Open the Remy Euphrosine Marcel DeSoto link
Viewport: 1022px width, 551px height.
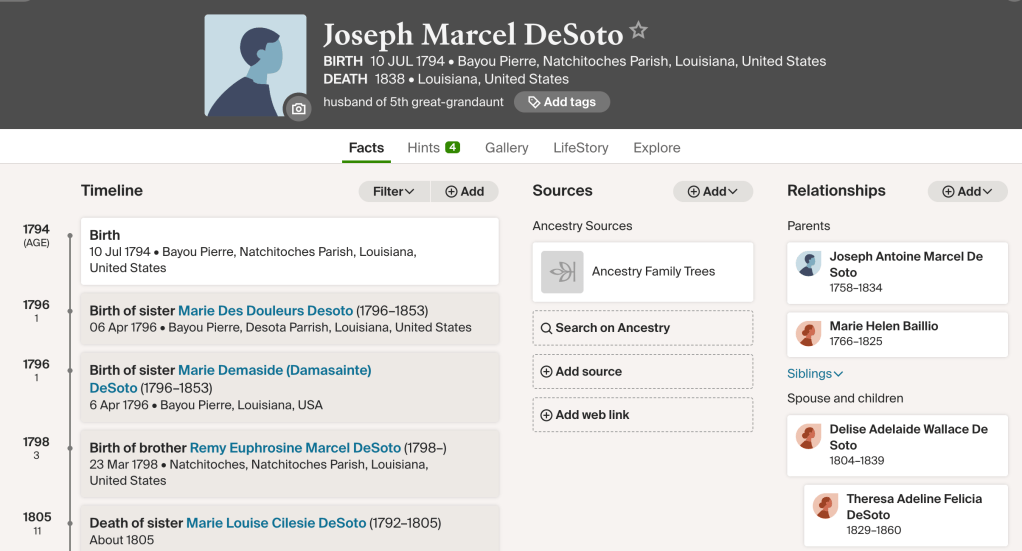tap(295, 448)
